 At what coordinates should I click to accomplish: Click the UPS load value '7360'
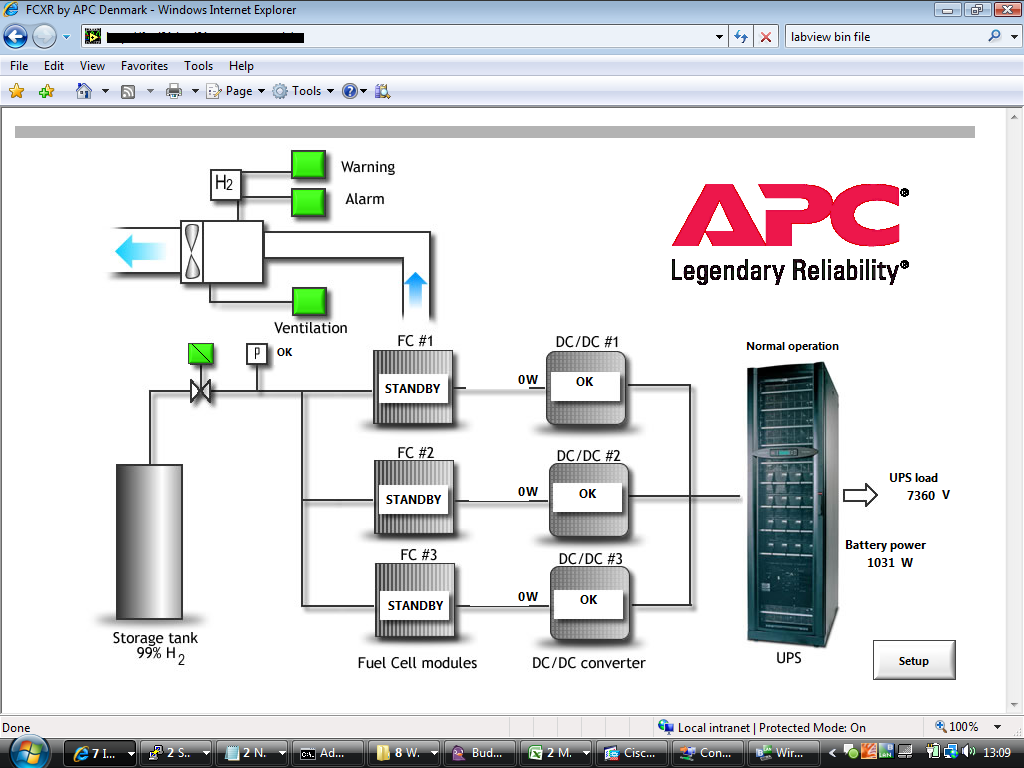click(921, 496)
